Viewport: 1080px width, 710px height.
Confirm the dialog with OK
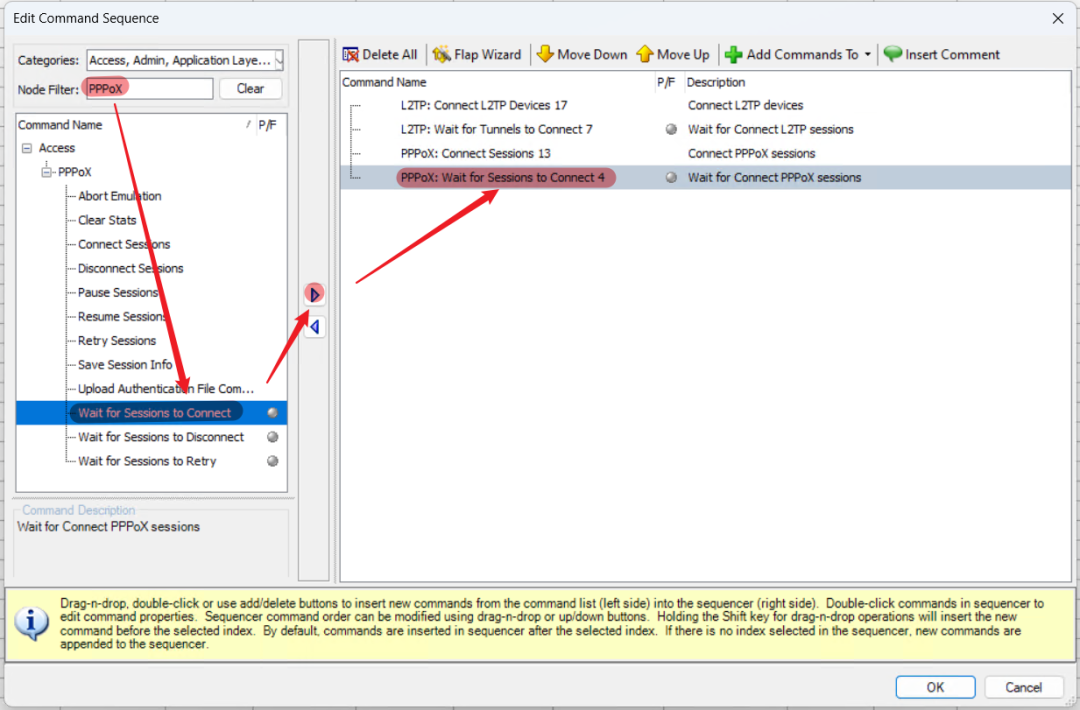pyautogui.click(x=934, y=687)
